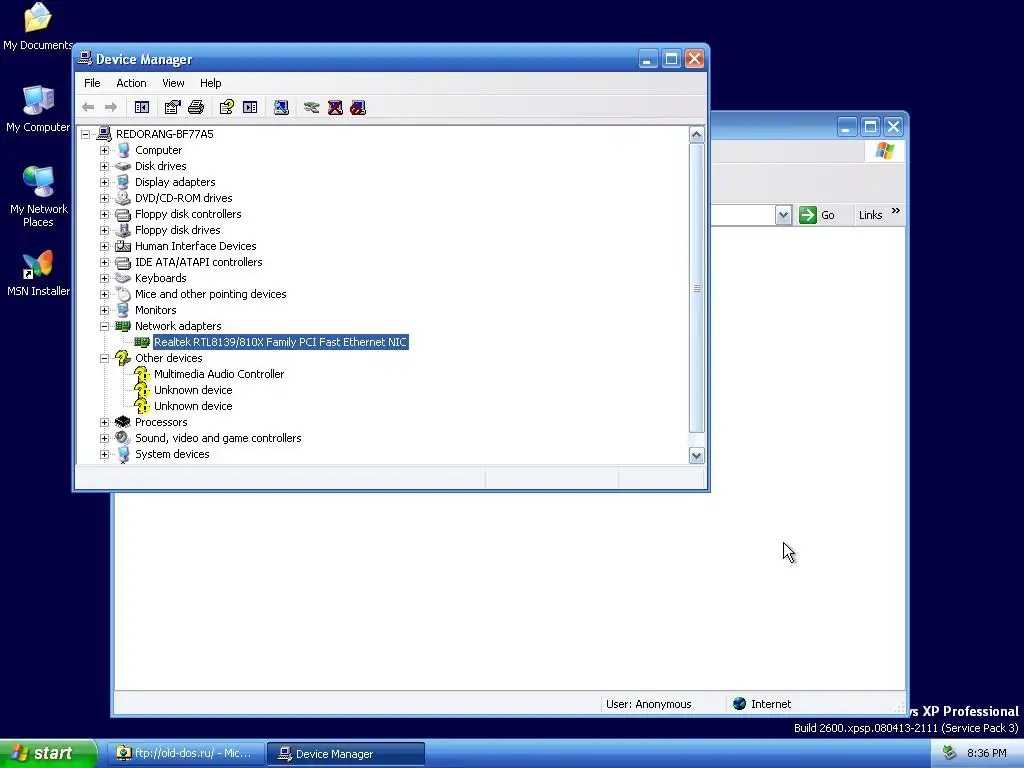Click User: Anonymous in browser status bar
Screen dimensions: 1024x768
(648, 703)
